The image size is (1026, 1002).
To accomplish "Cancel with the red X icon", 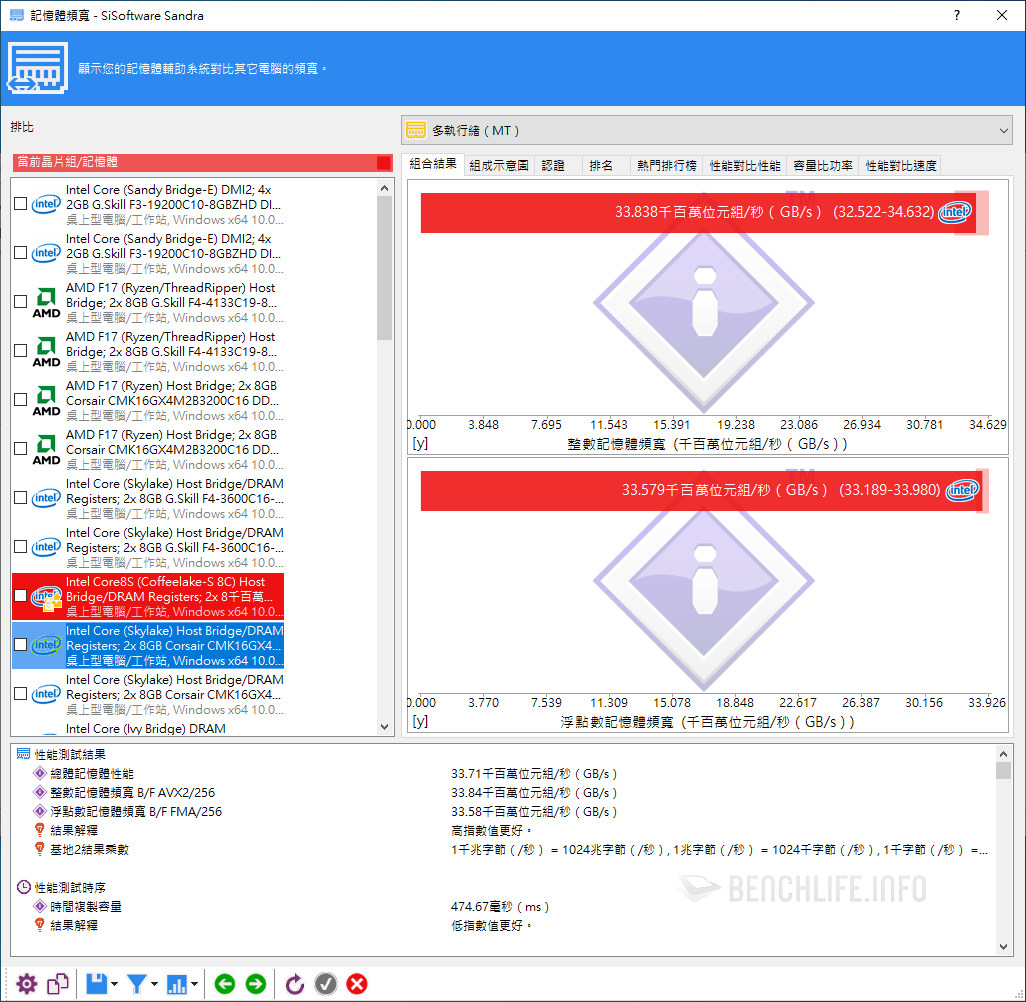I will [x=357, y=984].
